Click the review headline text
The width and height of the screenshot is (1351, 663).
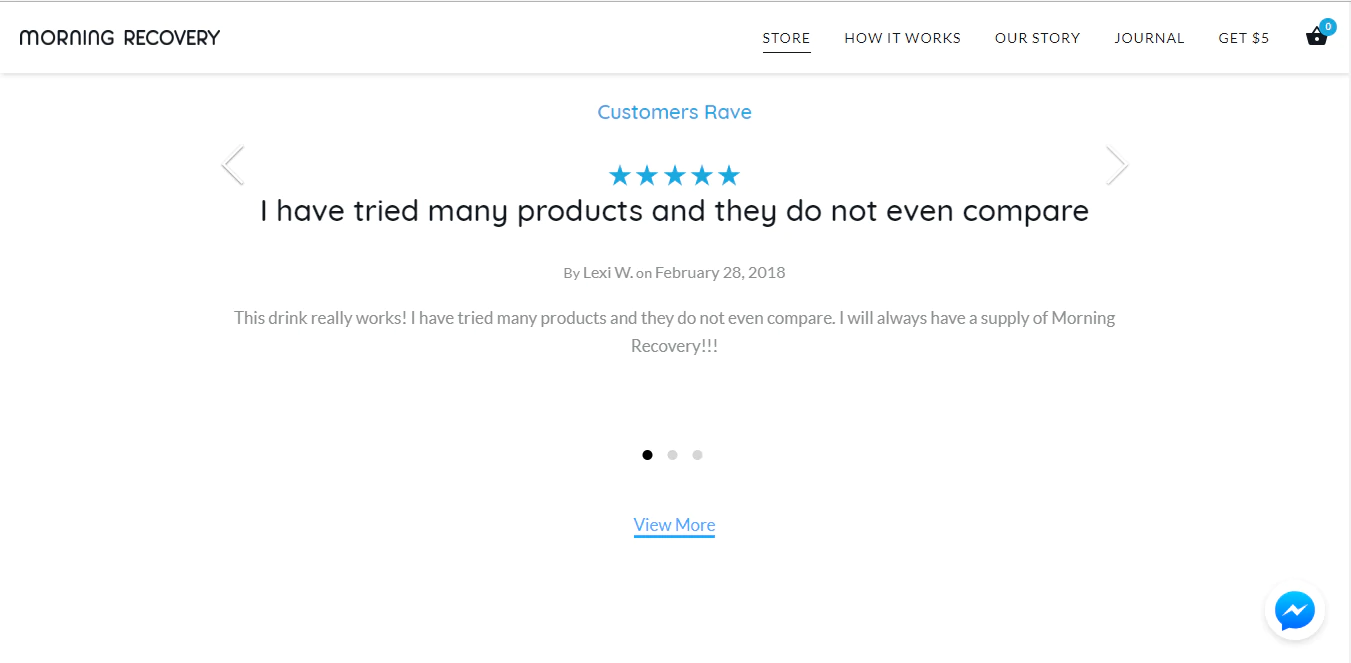tap(674, 211)
